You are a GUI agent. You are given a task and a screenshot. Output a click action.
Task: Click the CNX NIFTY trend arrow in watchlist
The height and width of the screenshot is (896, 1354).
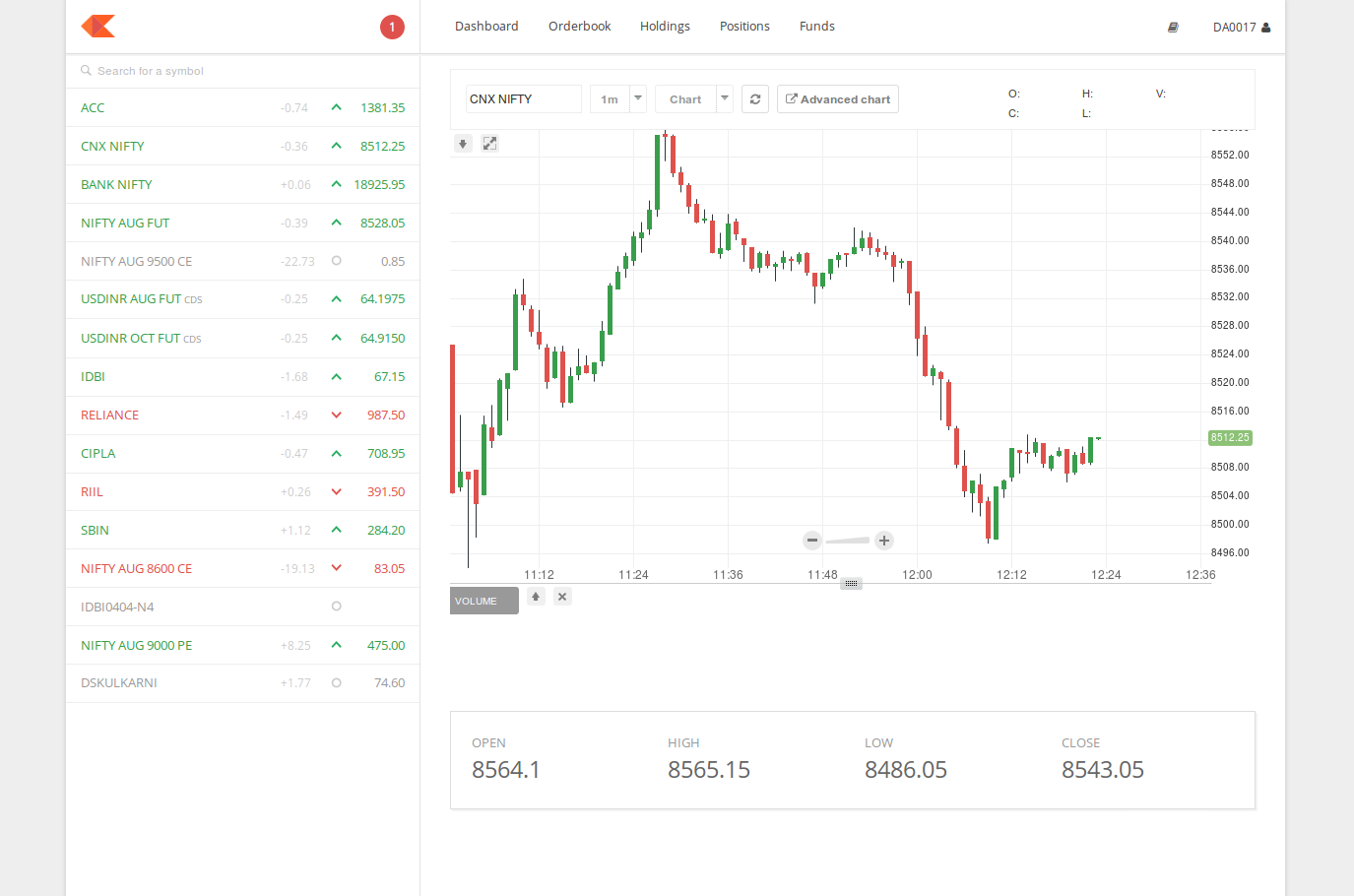coord(336,145)
